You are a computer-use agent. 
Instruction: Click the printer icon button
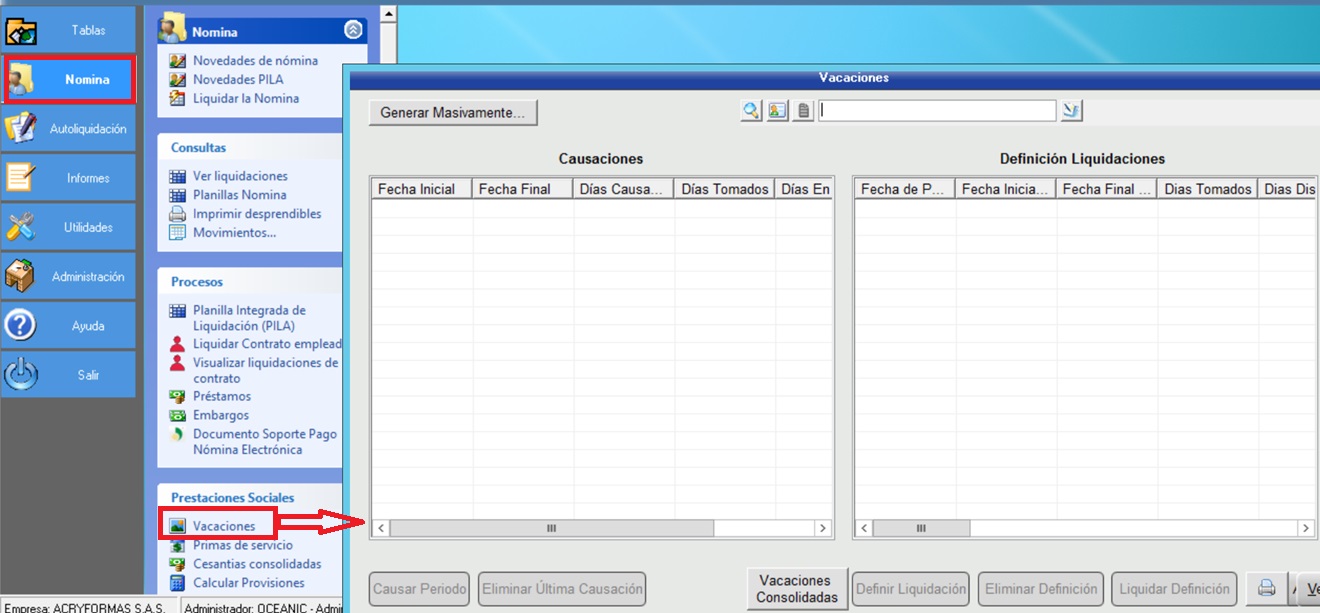click(x=1266, y=588)
